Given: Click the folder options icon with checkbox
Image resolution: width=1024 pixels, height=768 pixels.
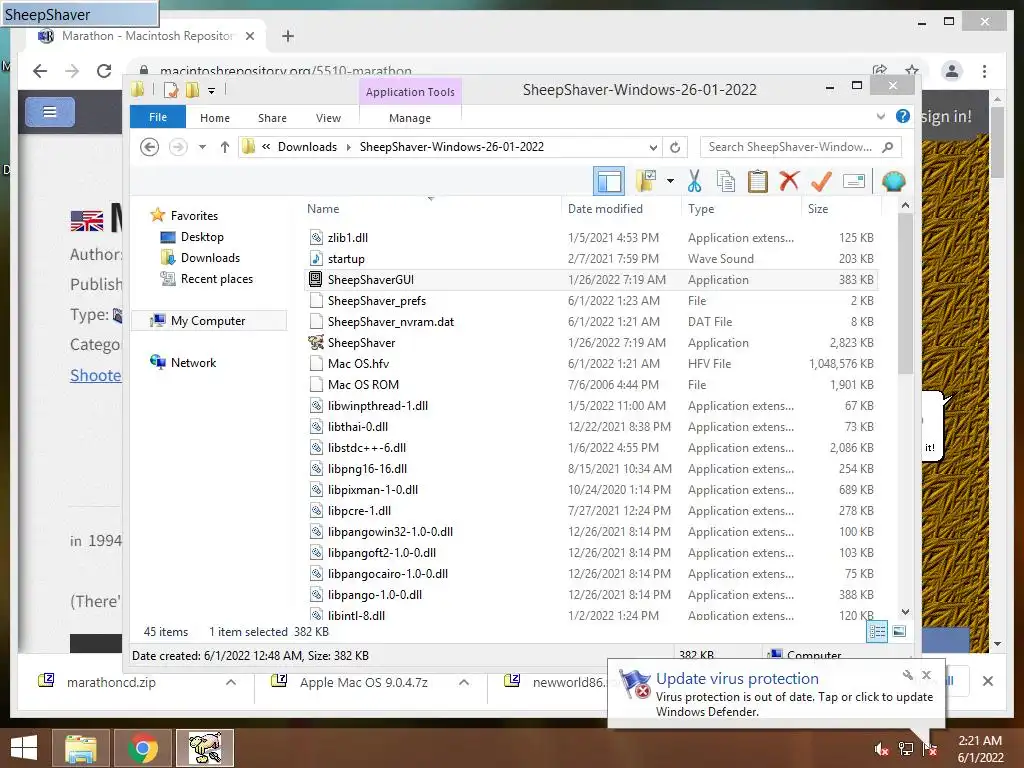Looking at the screenshot, I should point(646,181).
